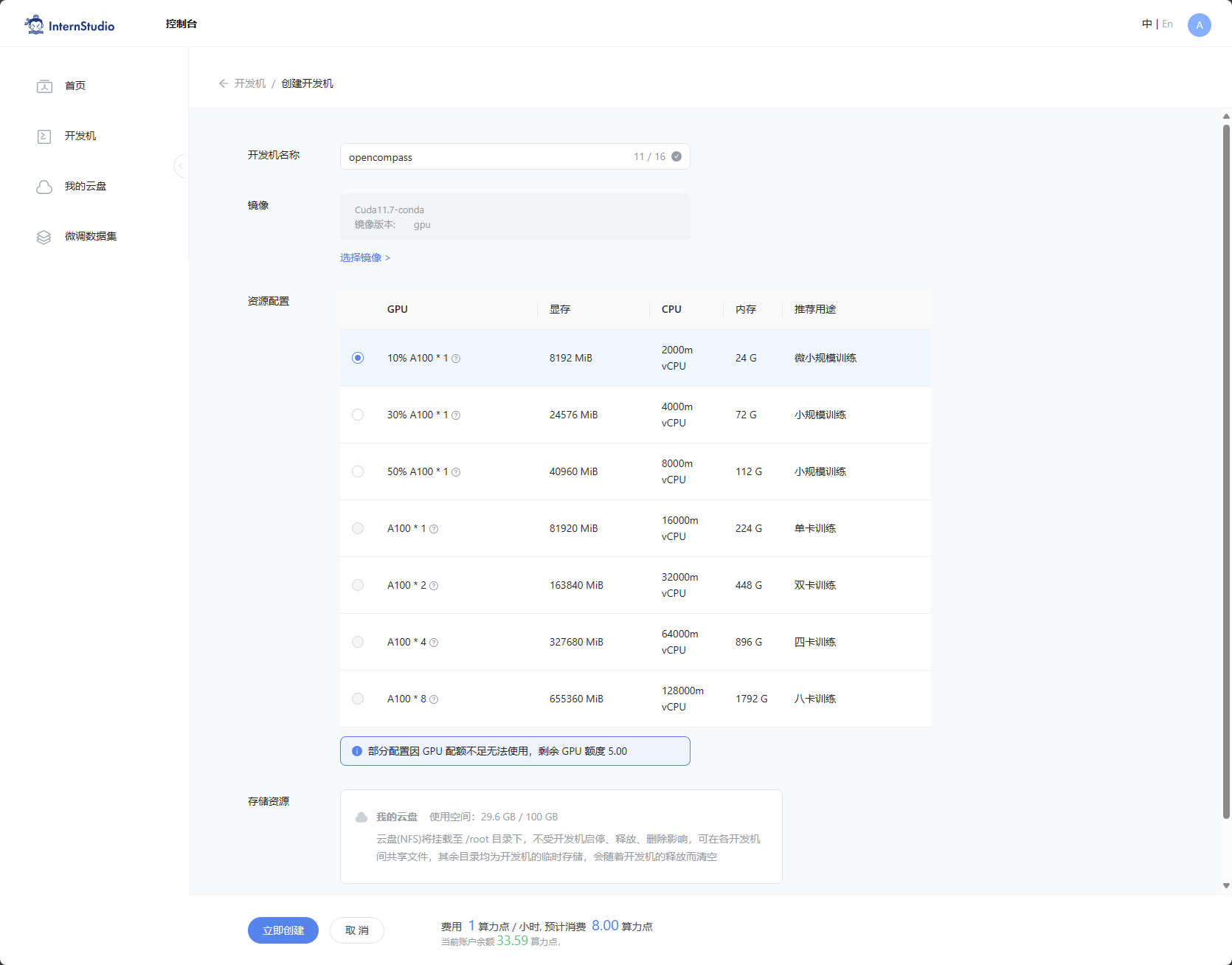Open the 我的云盘 menu item
The height and width of the screenshot is (965, 1232).
click(86, 186)
